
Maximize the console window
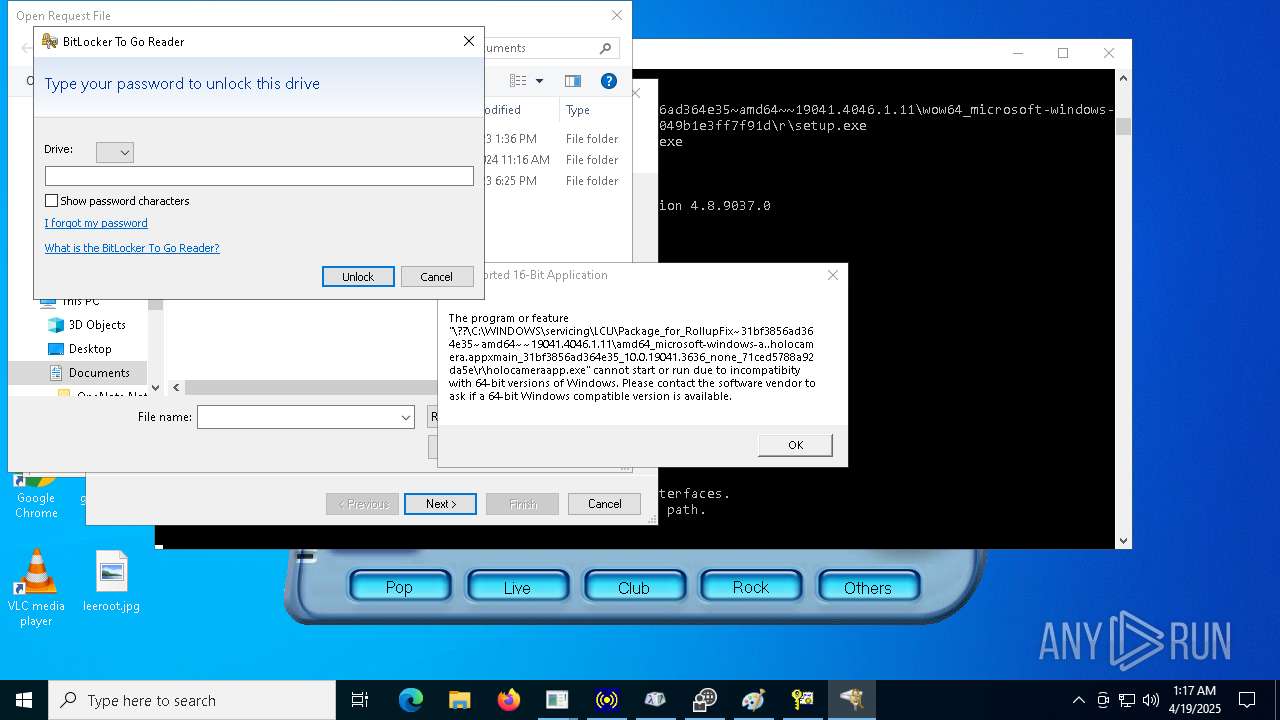1063,53
